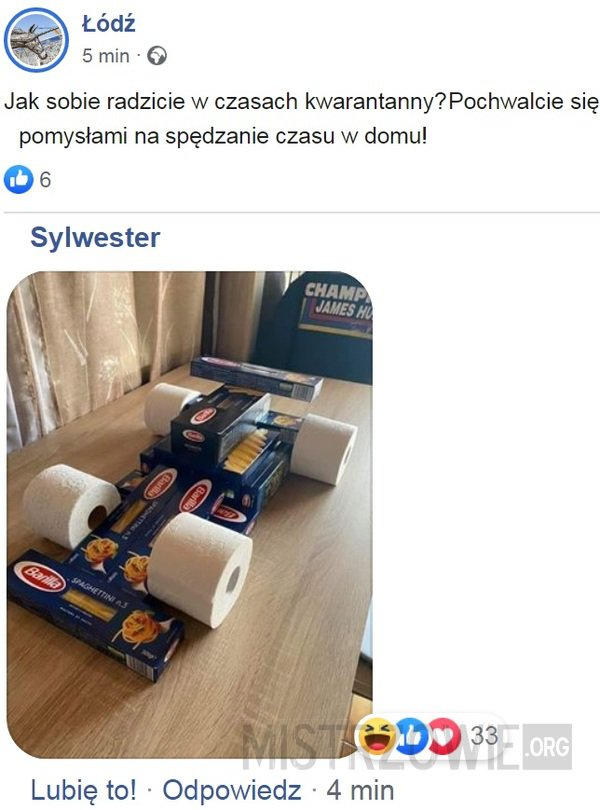Click the Łódź page name
The image size is (600, 810).
click(x=109, y=24)
